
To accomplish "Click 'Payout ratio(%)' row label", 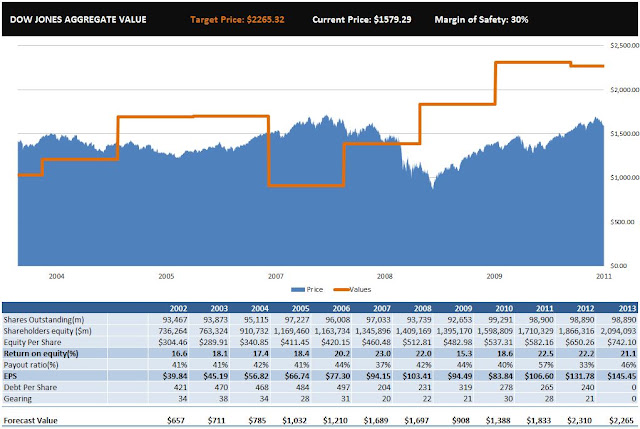I will [x=31, y=365].
